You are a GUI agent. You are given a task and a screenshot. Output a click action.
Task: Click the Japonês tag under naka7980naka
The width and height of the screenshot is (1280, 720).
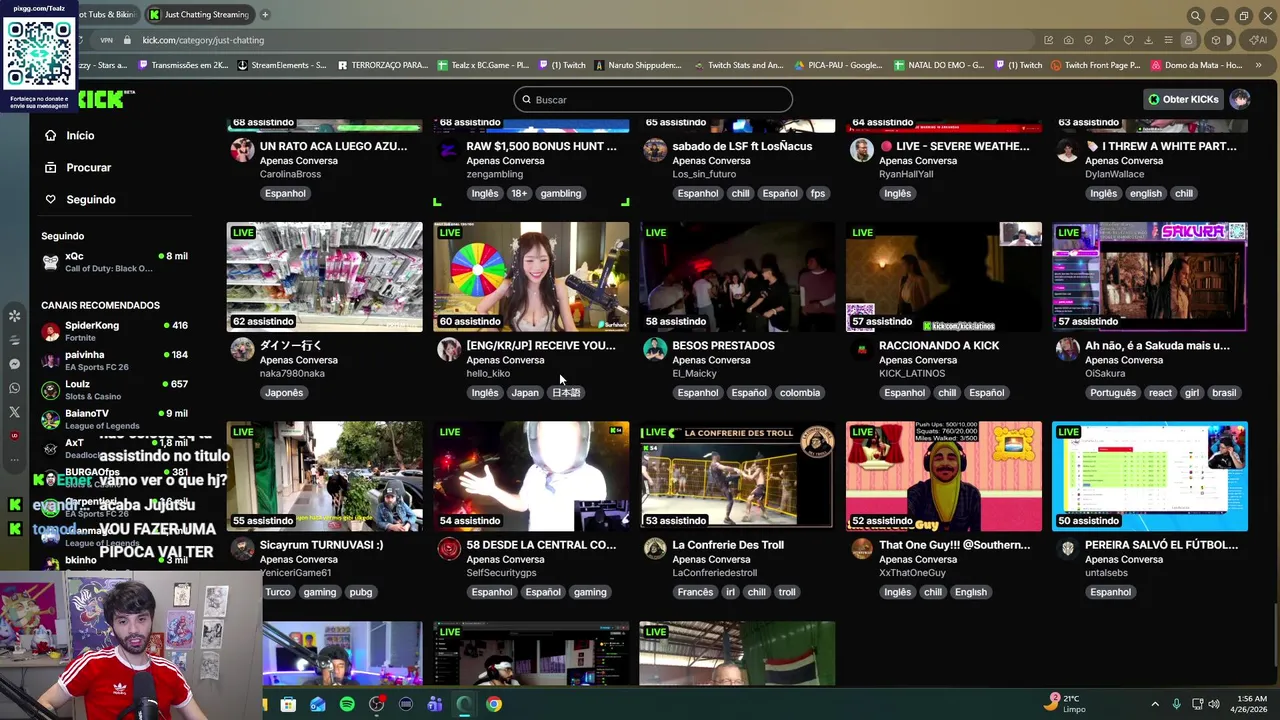284,393
